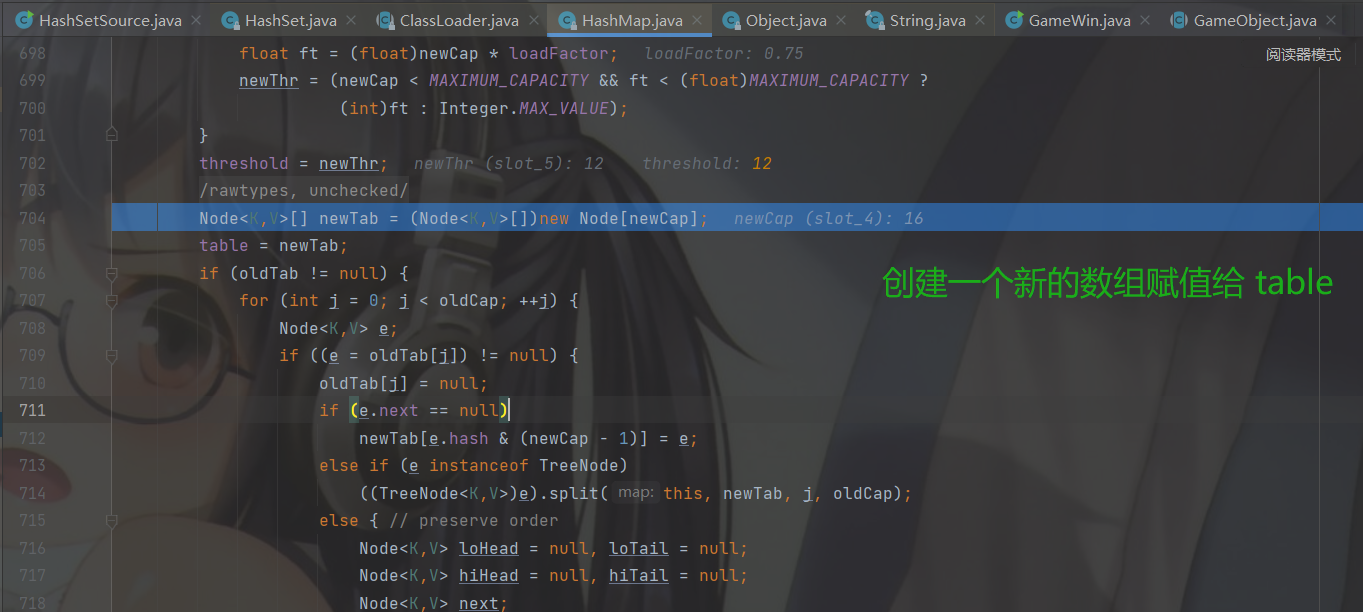This screenshot has width=1363, height=612.
Task: Click the HashSetSource.java class file icon
Action: click(x=24, y=20)
